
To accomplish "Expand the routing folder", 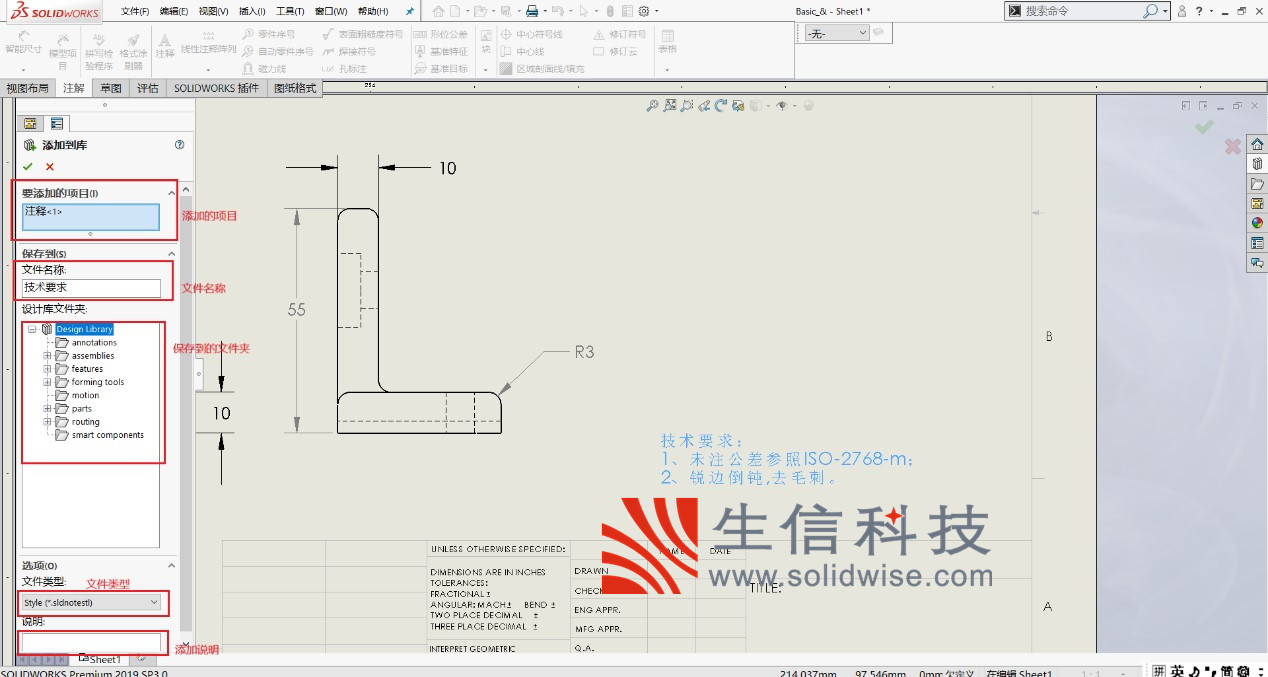I will coord(47,422).
